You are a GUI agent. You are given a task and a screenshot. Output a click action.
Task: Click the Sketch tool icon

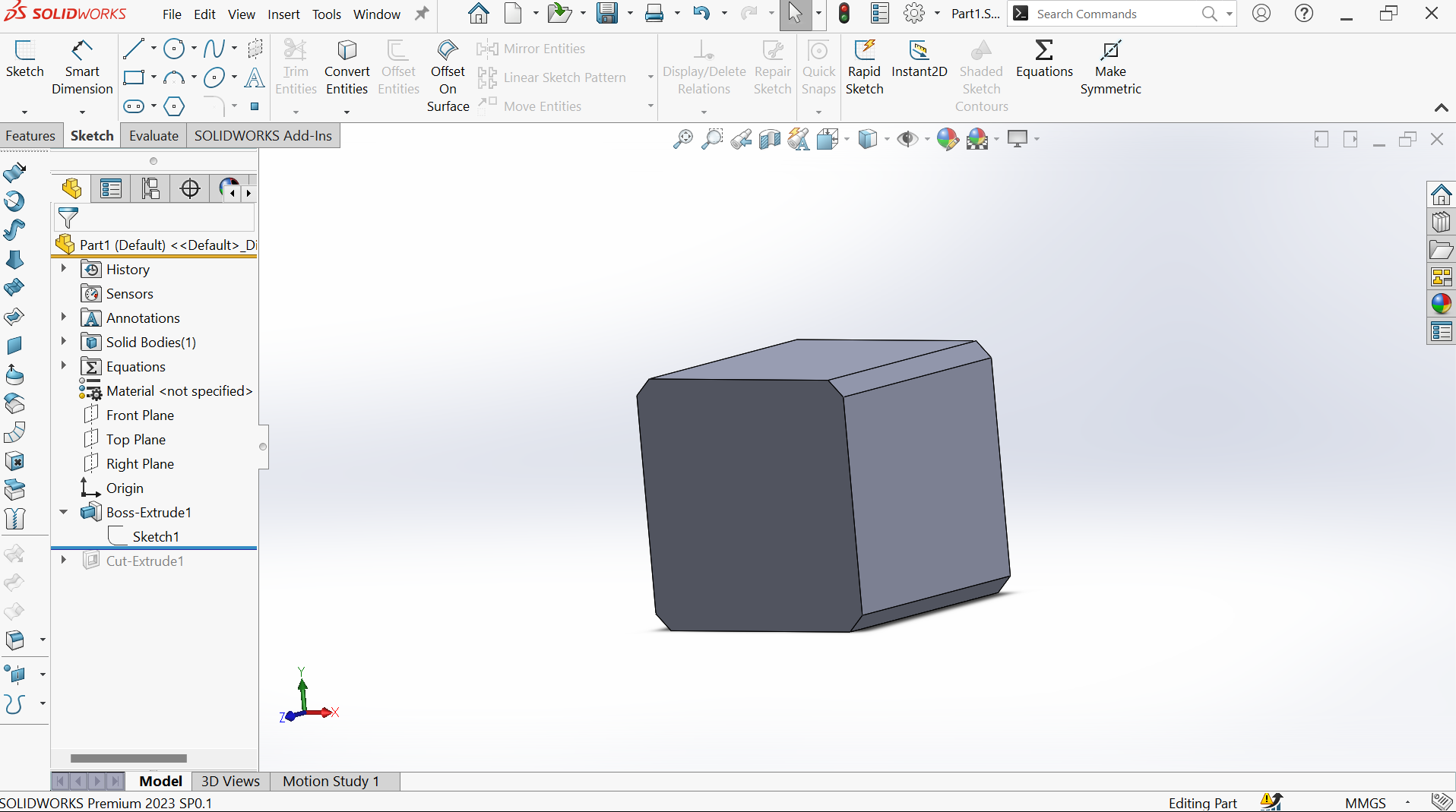coord(25,59)
